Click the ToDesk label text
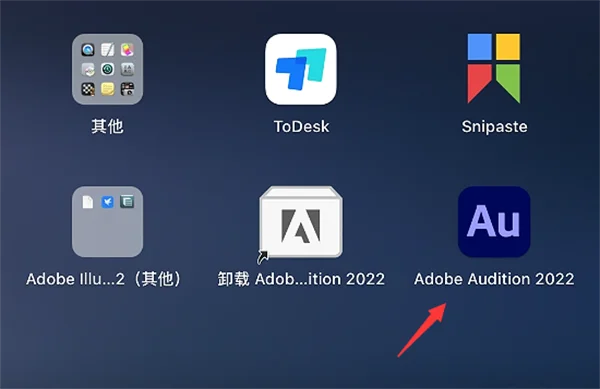600x389 pixels. coord(302,127)
